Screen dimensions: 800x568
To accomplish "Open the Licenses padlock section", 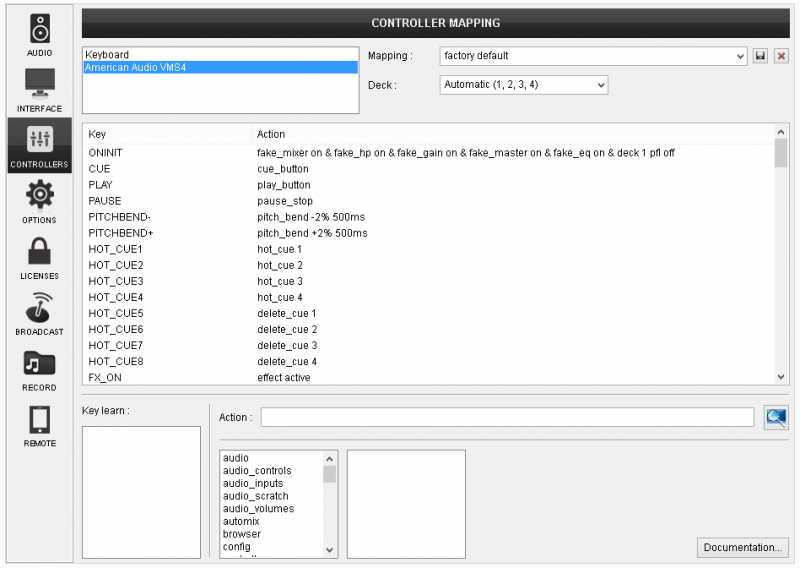I will [x=40, y=256].
